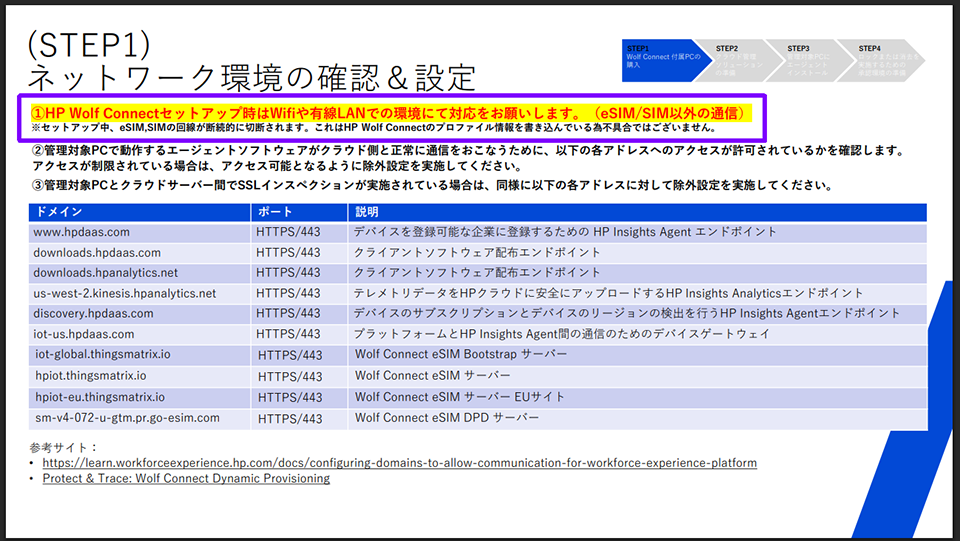Select the us-west-2.kinesis.hpanalytics.net domain cell

(140, 293)
